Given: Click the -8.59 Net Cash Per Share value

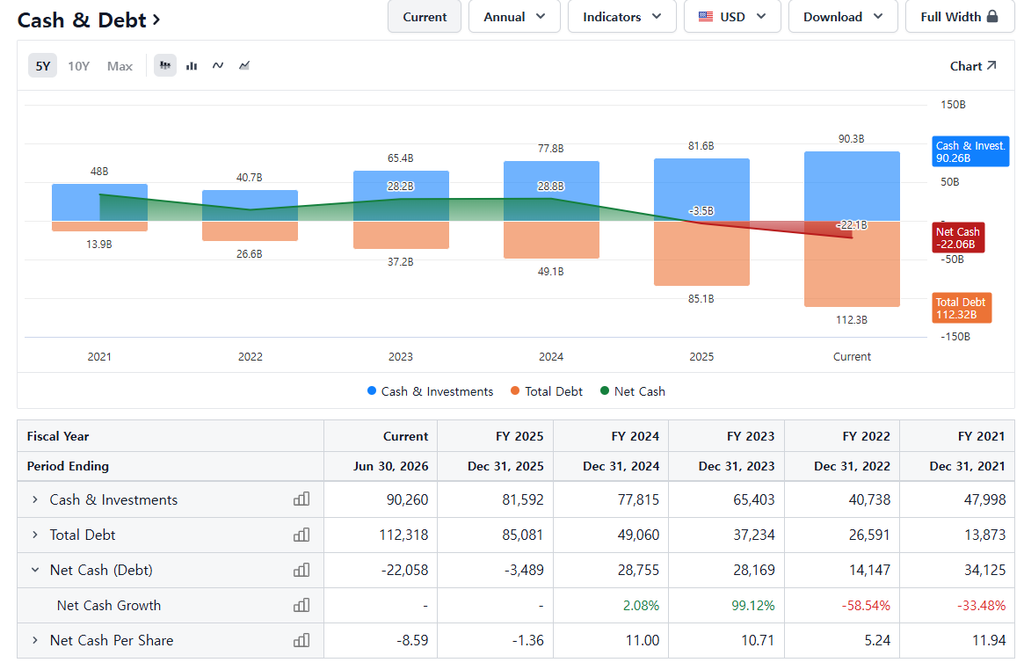Looking at the screenshot, I should click(413, 640).
